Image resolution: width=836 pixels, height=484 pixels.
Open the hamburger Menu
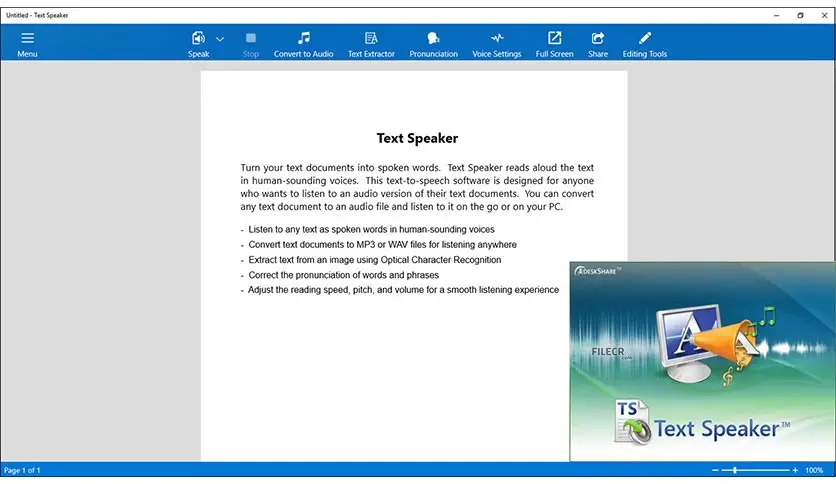(x=27, y=44)
